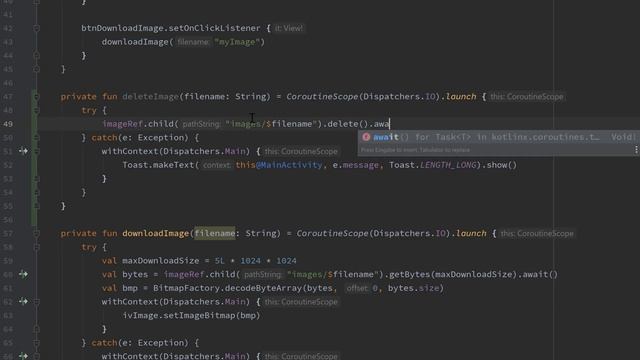This screenshot has width=640, height=360.
Task: Collapse the deleteImage function fold marker
Action: (36, 97)
